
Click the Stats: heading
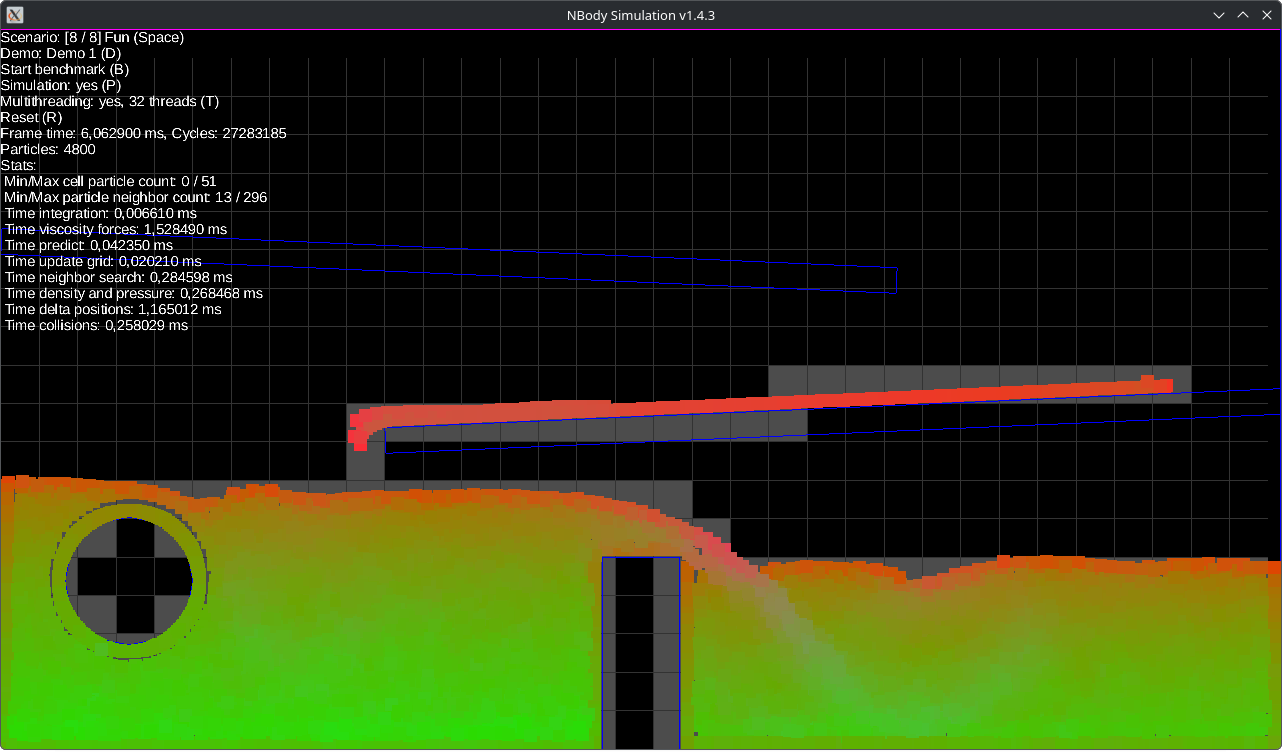(18, 166)
